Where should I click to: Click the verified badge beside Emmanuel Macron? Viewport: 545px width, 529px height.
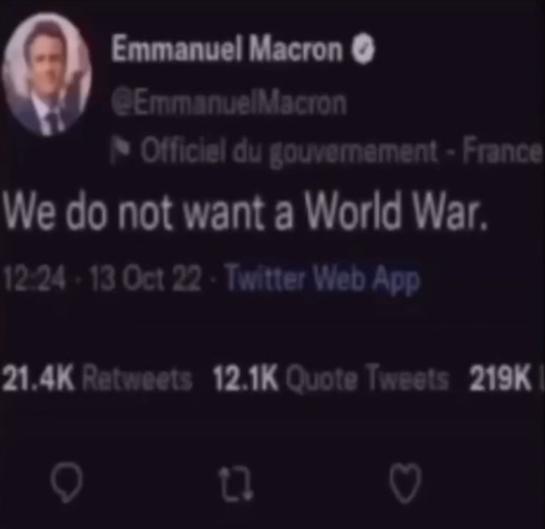click(364, 49)
